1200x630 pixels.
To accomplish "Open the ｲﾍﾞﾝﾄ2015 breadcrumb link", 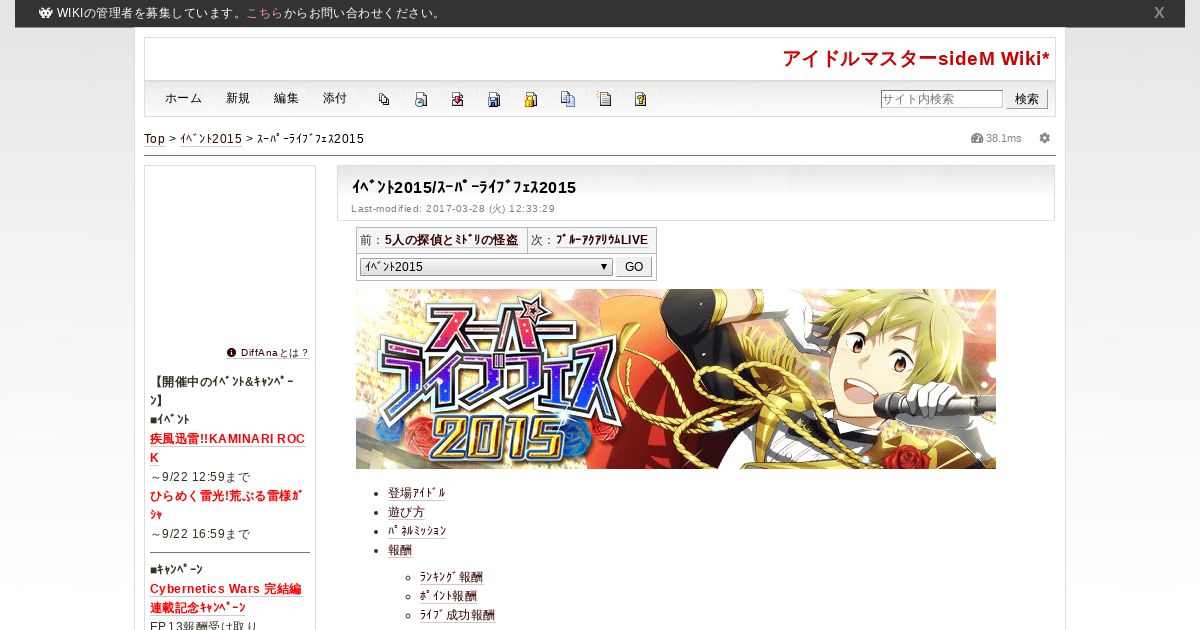I will 211,139.
